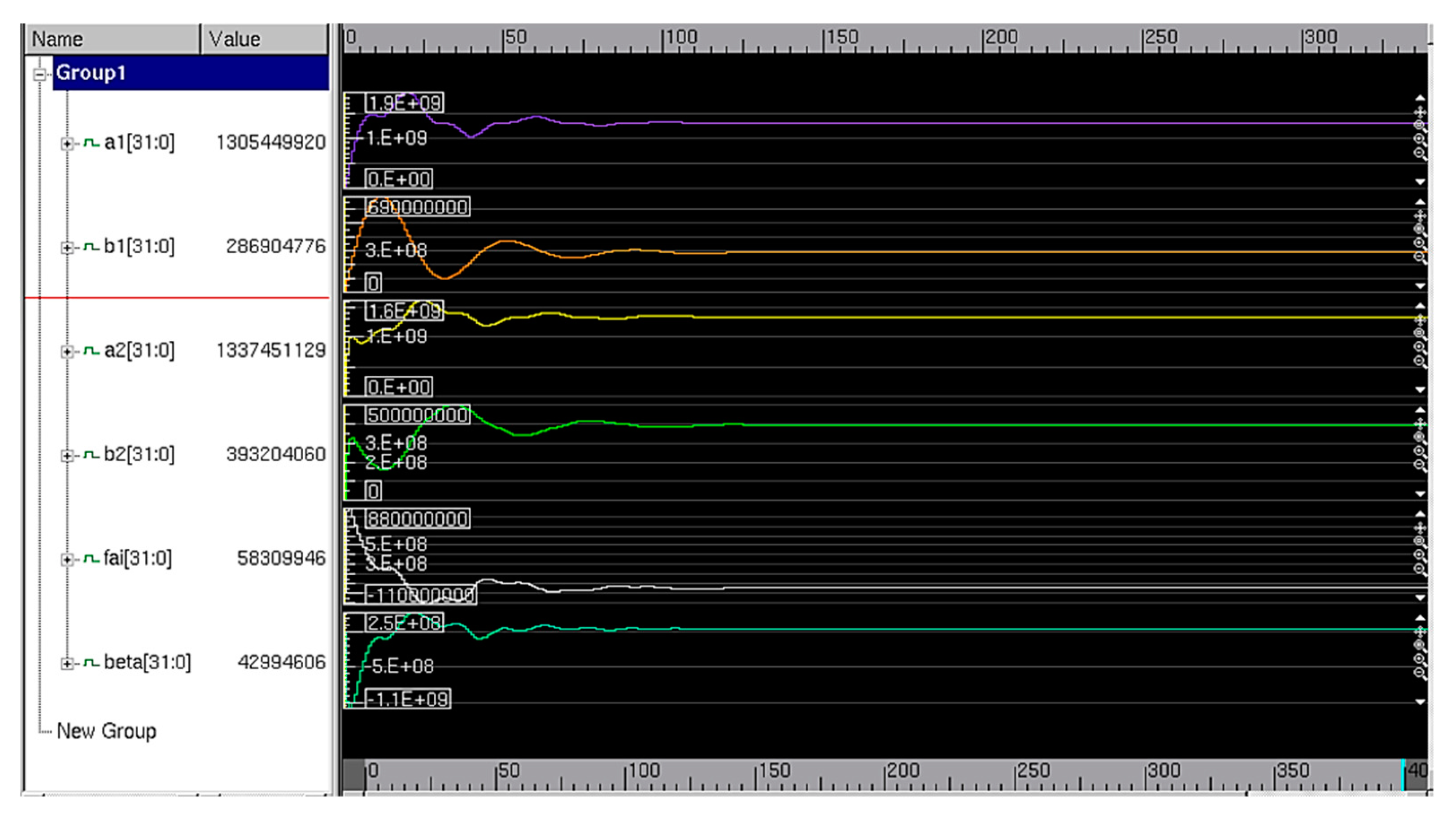Select signal a2[31:0] in the list

139,350
